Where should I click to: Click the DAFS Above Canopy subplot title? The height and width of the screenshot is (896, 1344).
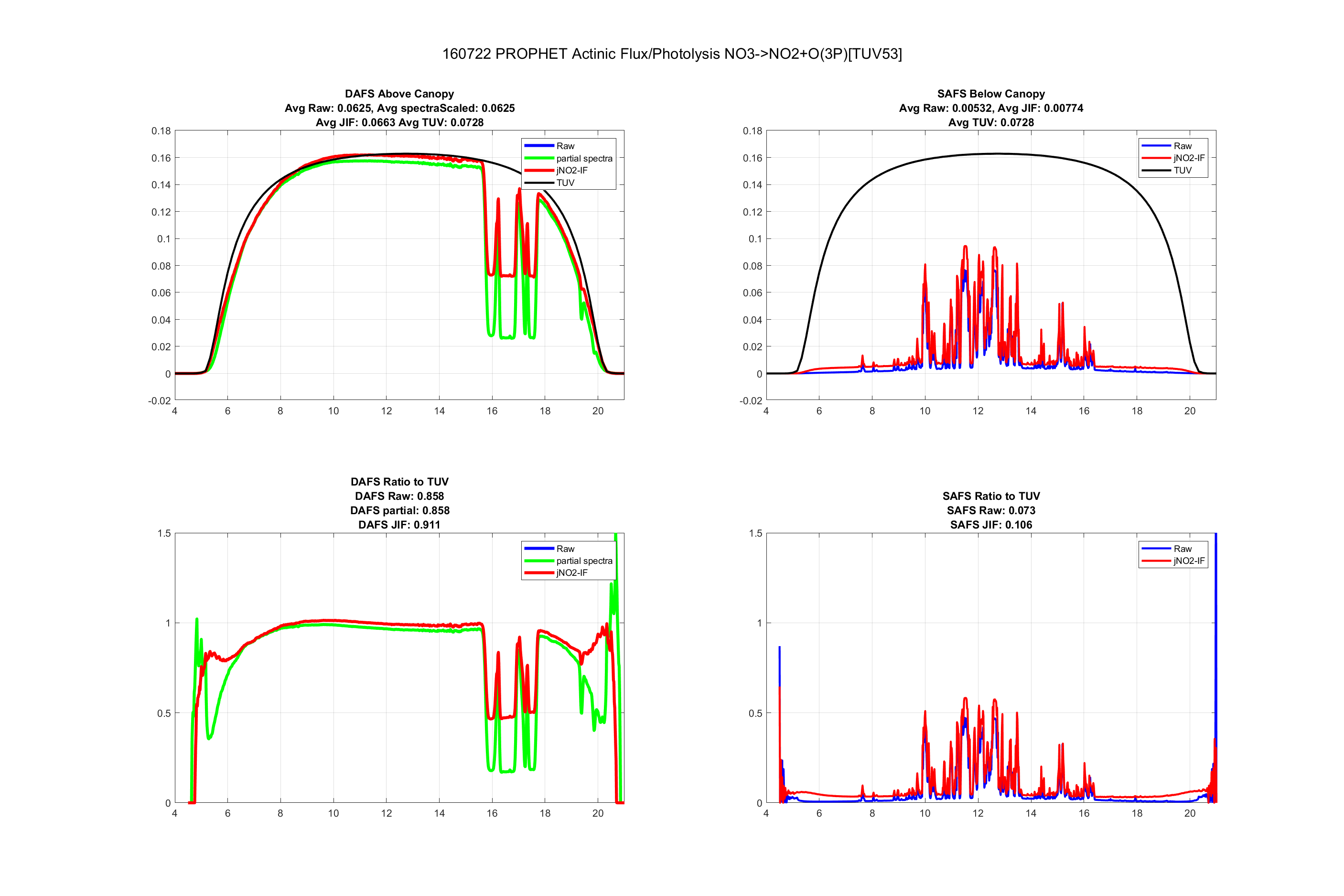tap(399, 94)
